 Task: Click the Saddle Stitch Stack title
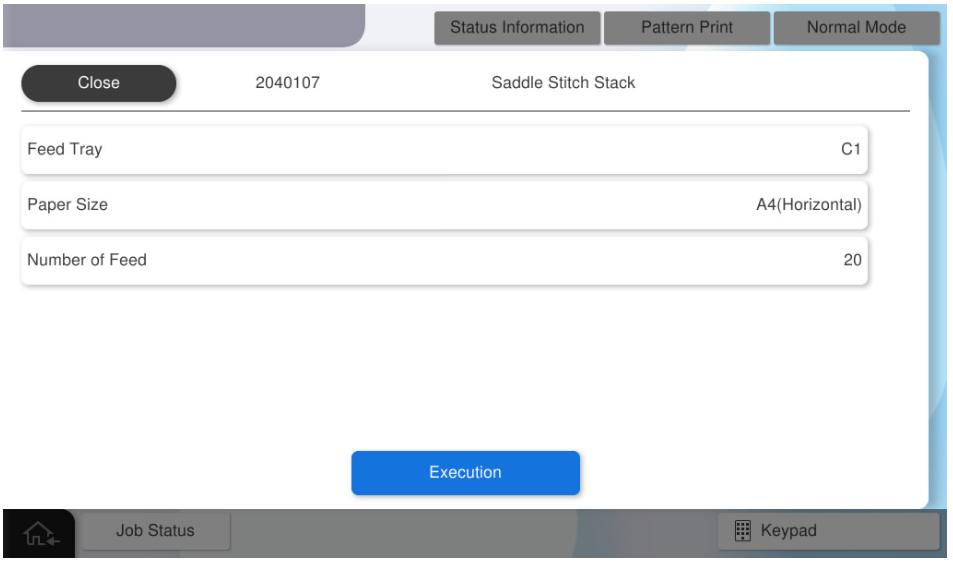pyautogui.click(x=563, y=83)
